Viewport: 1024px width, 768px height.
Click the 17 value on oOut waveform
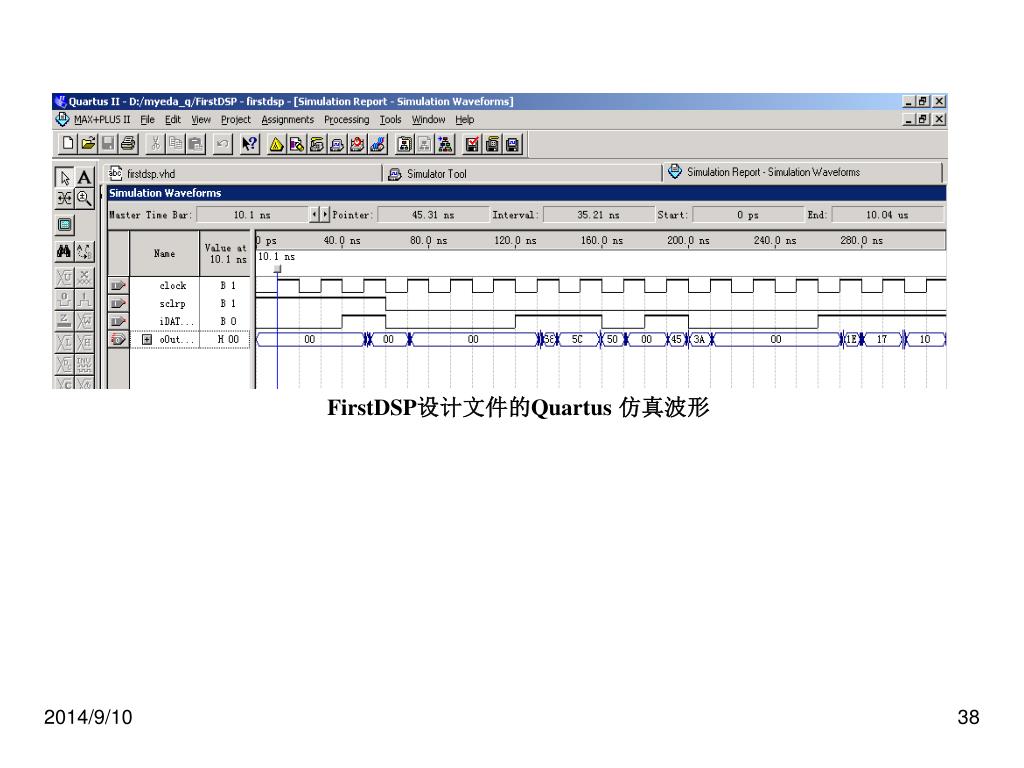click(882, 340)
